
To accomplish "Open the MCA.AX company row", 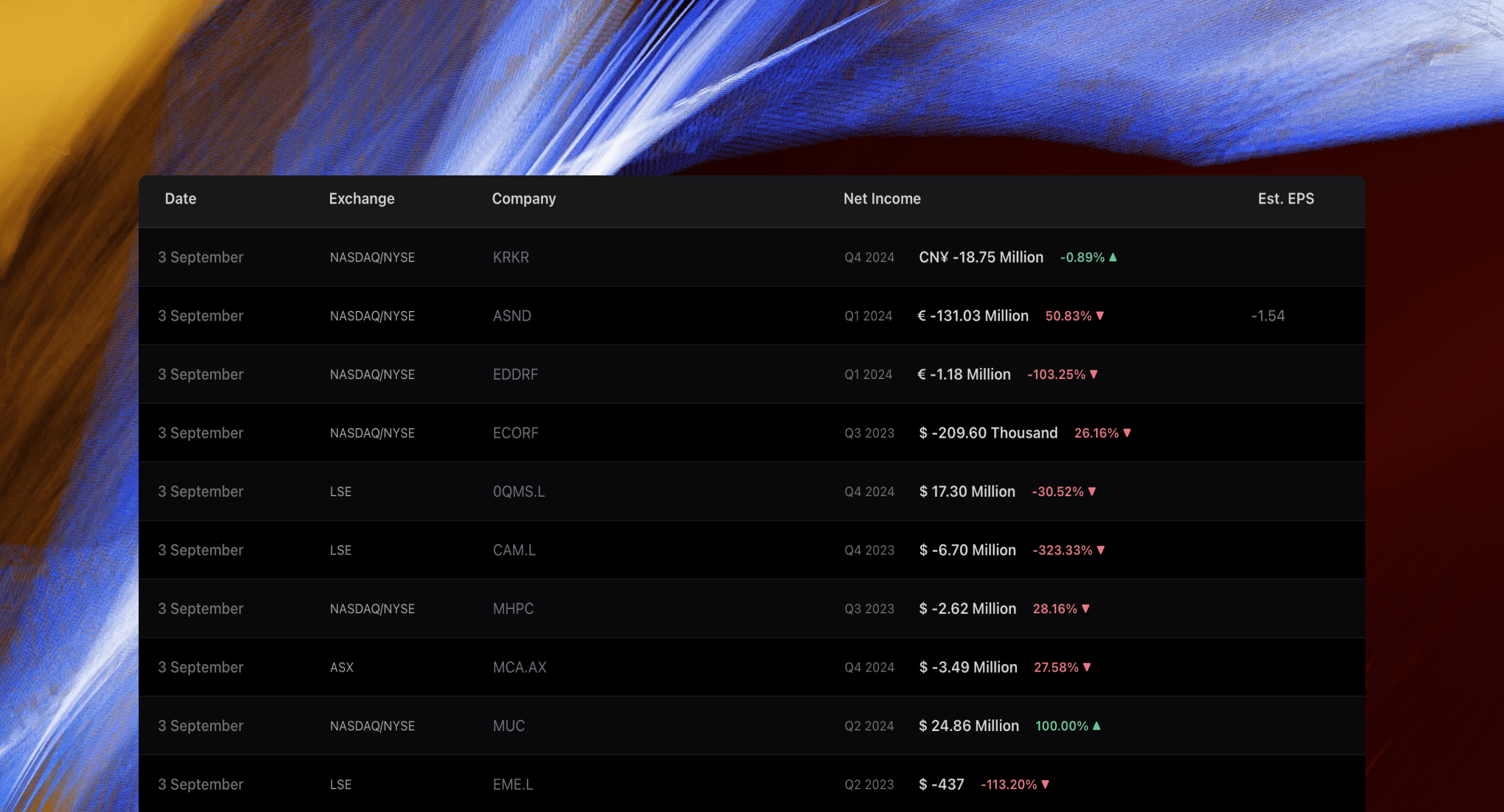I will (x=519, y=667).
